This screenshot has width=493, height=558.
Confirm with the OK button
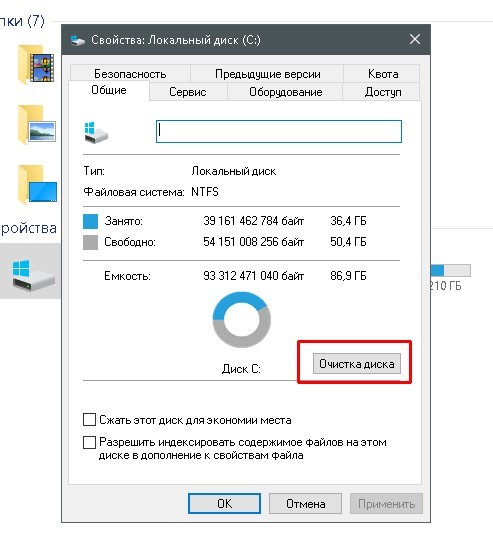click(x=224, y=504)
